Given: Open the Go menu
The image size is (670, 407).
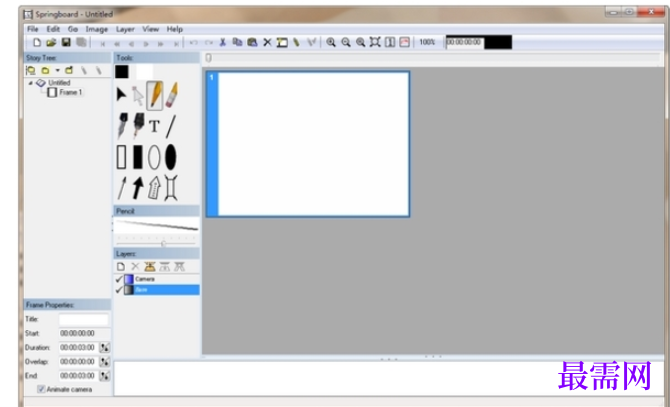Looking at the screenshot, I should tap(73, 29).
